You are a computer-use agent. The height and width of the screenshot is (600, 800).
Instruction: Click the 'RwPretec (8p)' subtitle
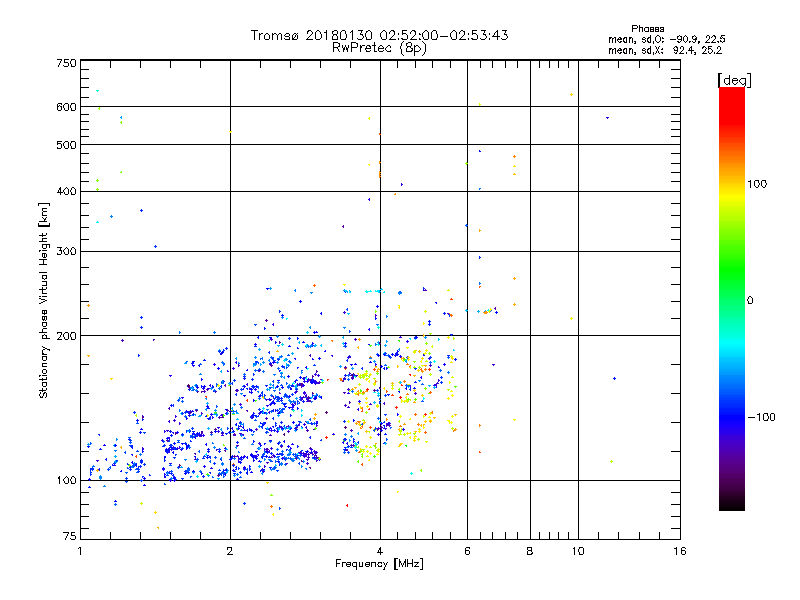click(379, 48)
